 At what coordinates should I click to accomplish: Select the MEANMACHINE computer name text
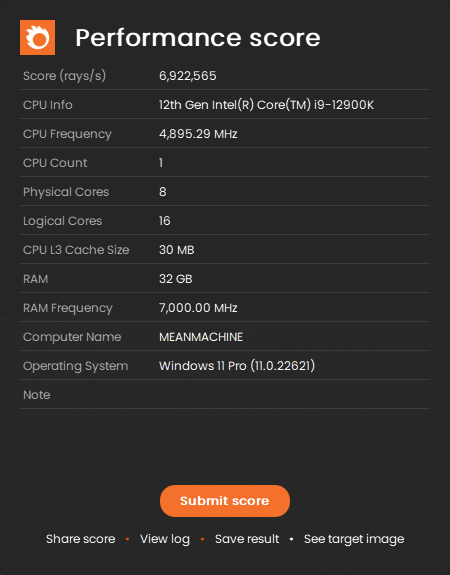[201, 337]
